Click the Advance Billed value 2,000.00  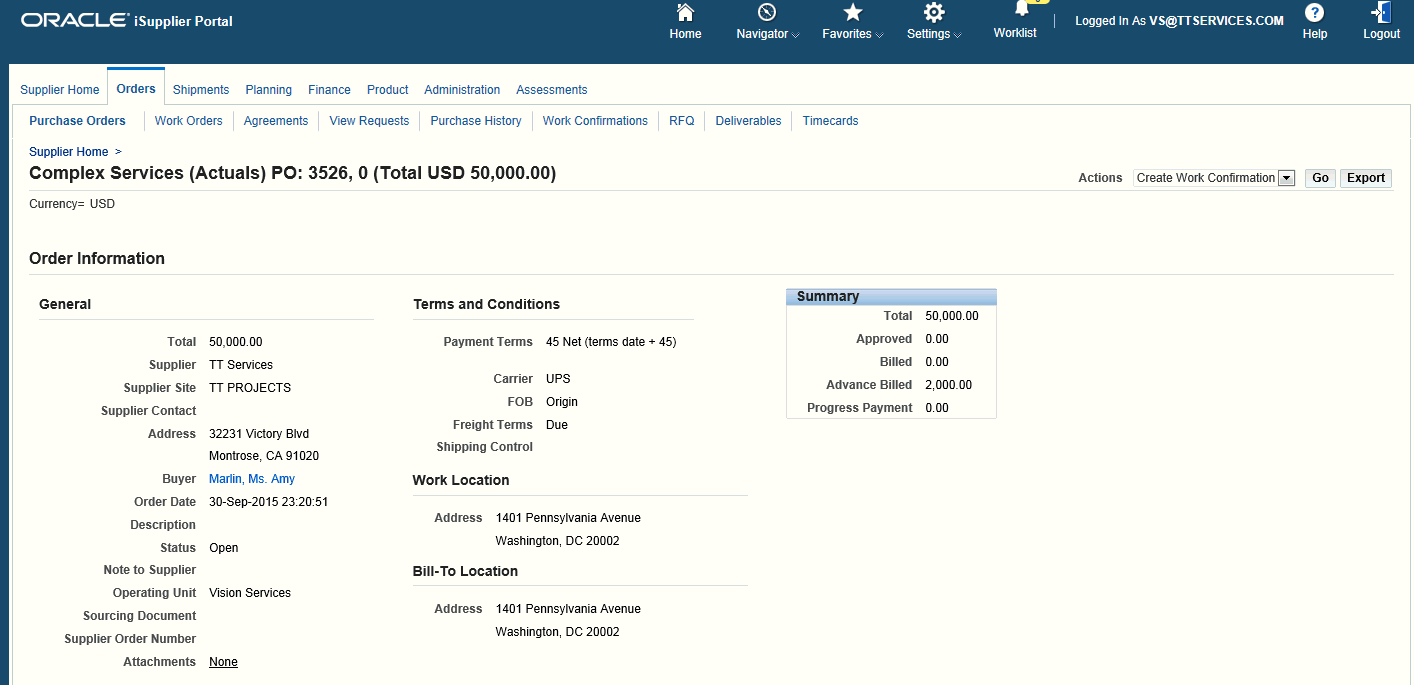coord(949,385)
